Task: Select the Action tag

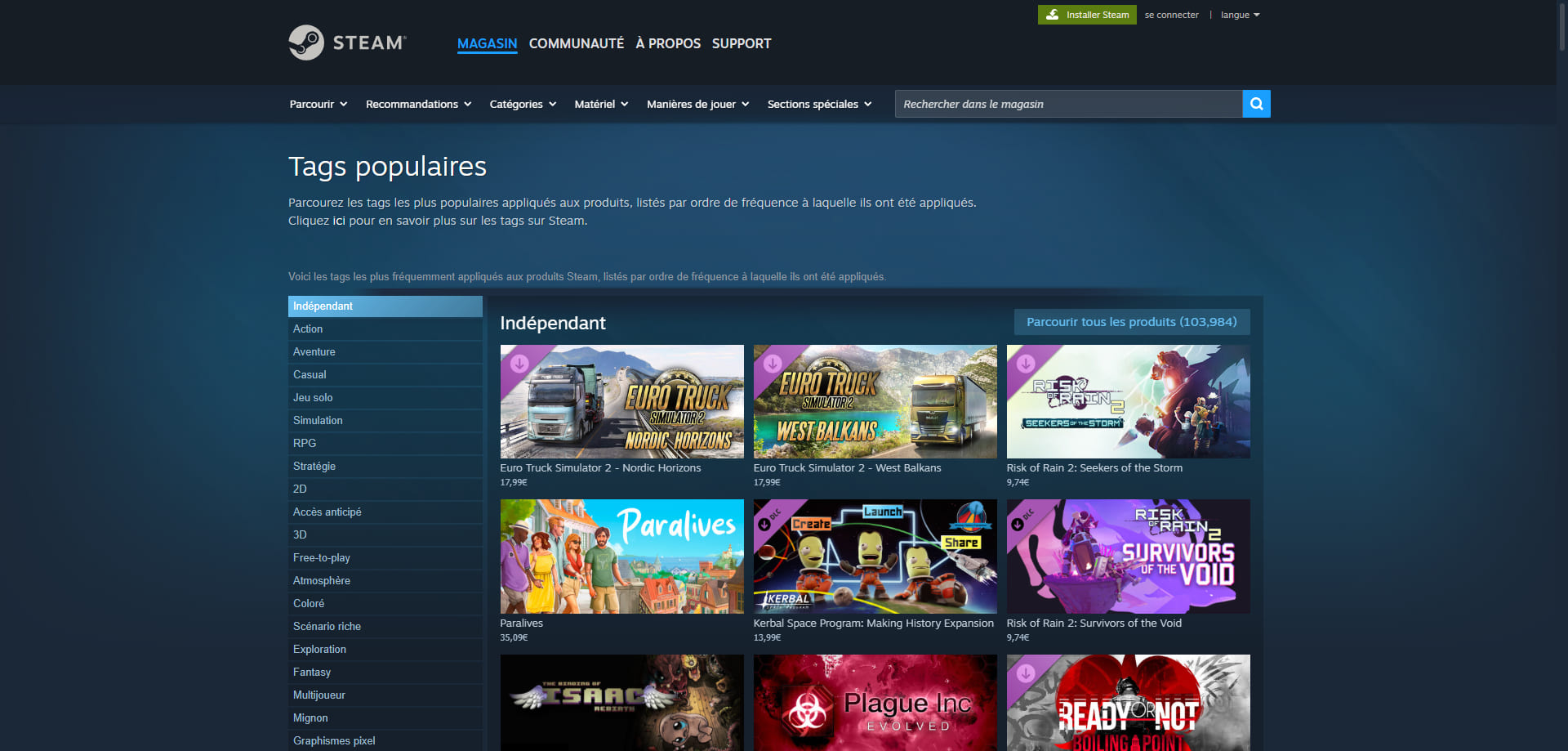Action: (x=385, y=329)
